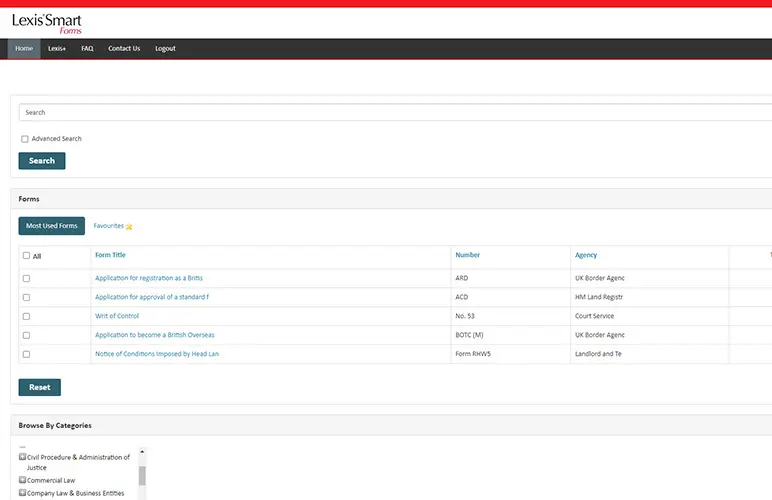Open the FAQ page
The image size is (772, 500).
click(87, 49)
